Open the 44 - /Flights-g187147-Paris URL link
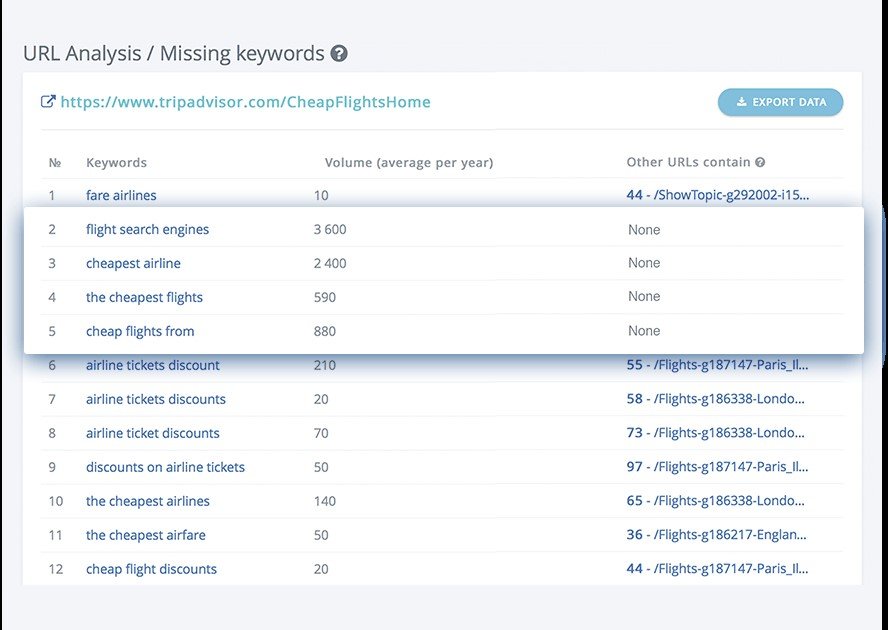 (x=717, y=569)
